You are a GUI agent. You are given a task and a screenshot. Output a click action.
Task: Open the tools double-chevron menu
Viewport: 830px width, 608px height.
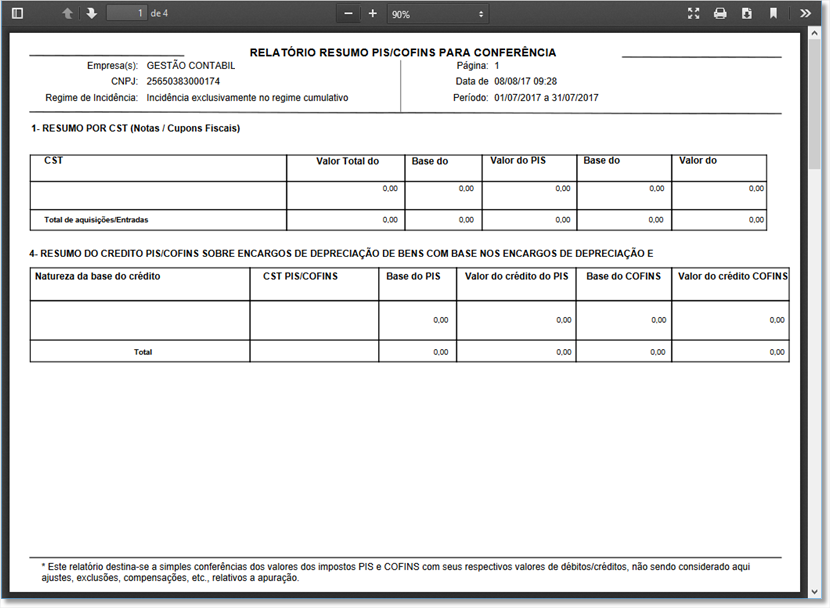pos(805,14)
